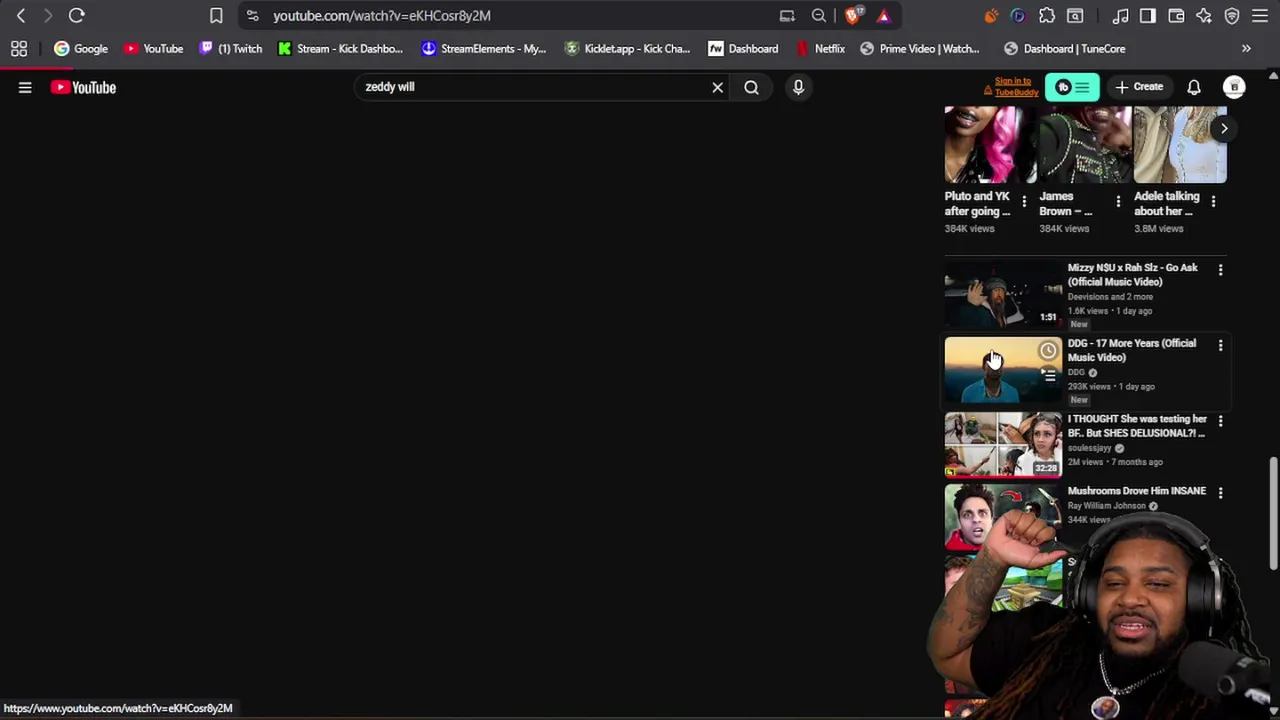Open the Brave Rewards triangle icon
The width and height of the screenshot is (1280, 720).
(x=883, y=16)
